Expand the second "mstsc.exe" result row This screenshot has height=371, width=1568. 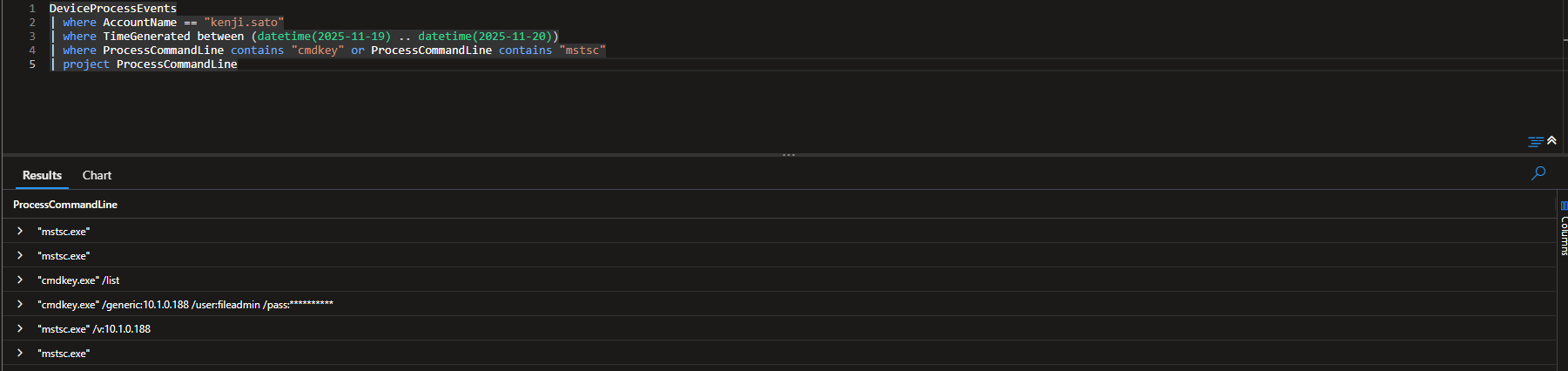20,255
